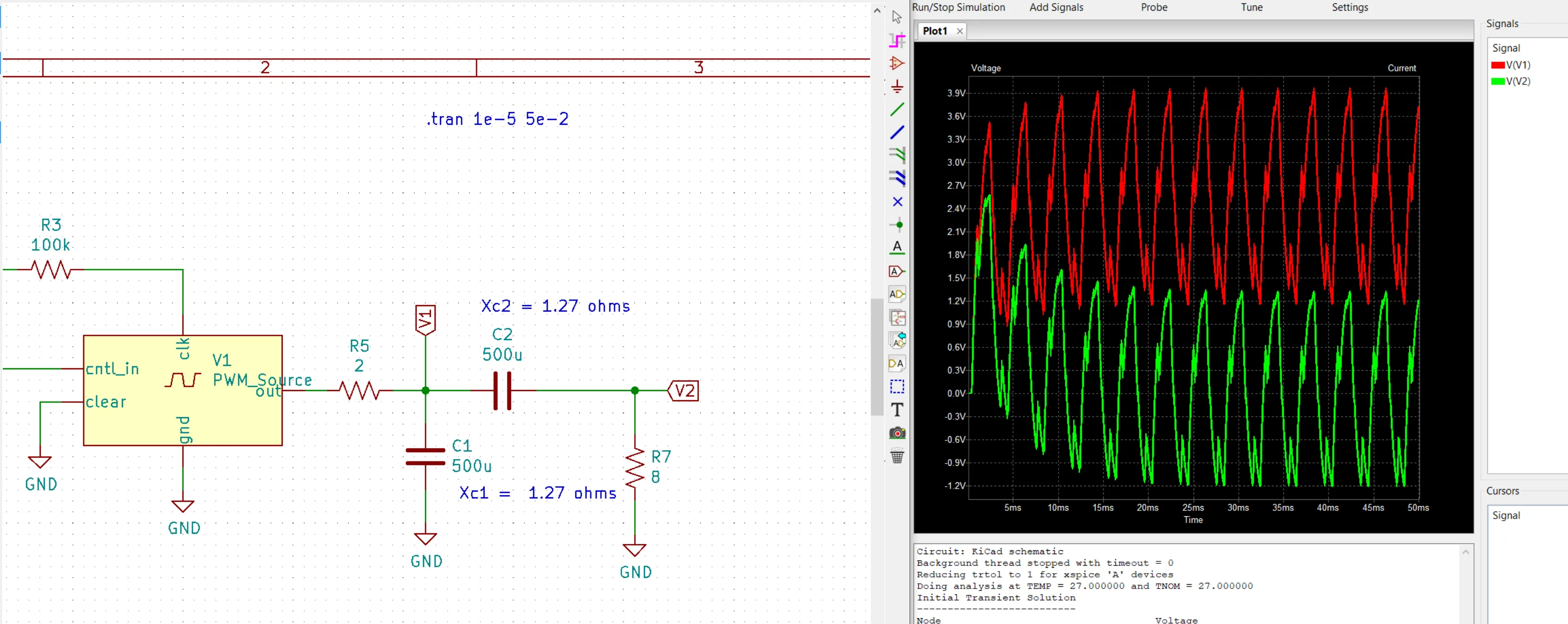1568x624 pixels.
Task: Select the arrow cursor tool
Action: click(x=896, y=17)
